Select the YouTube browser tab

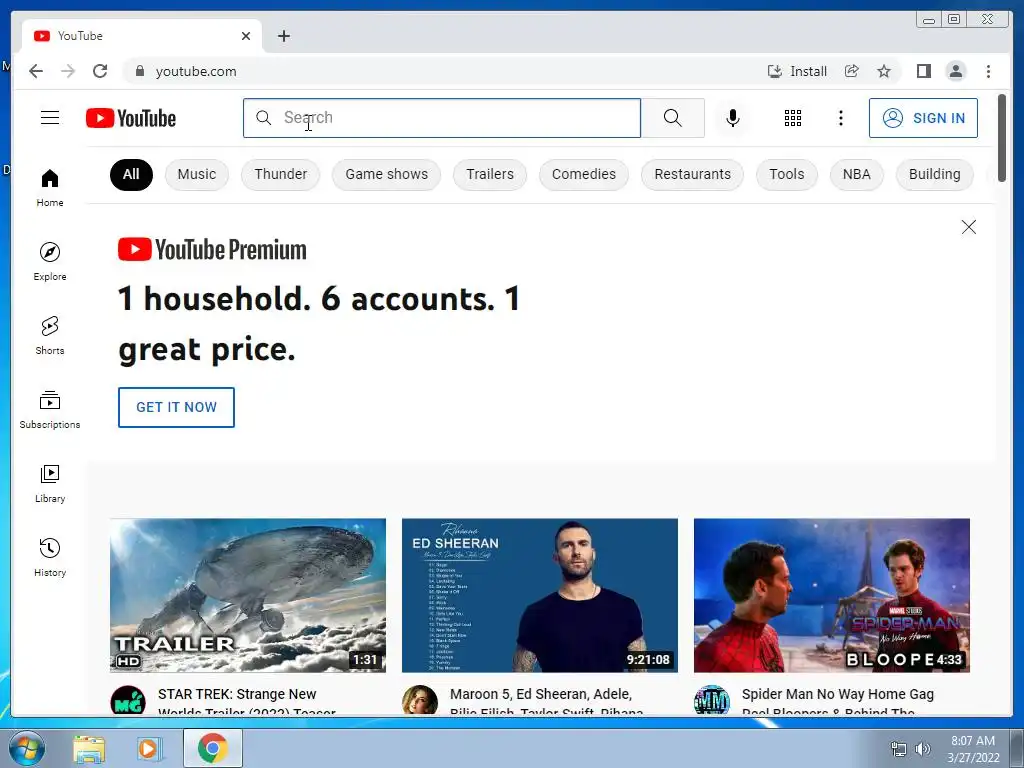pos(142,36)
